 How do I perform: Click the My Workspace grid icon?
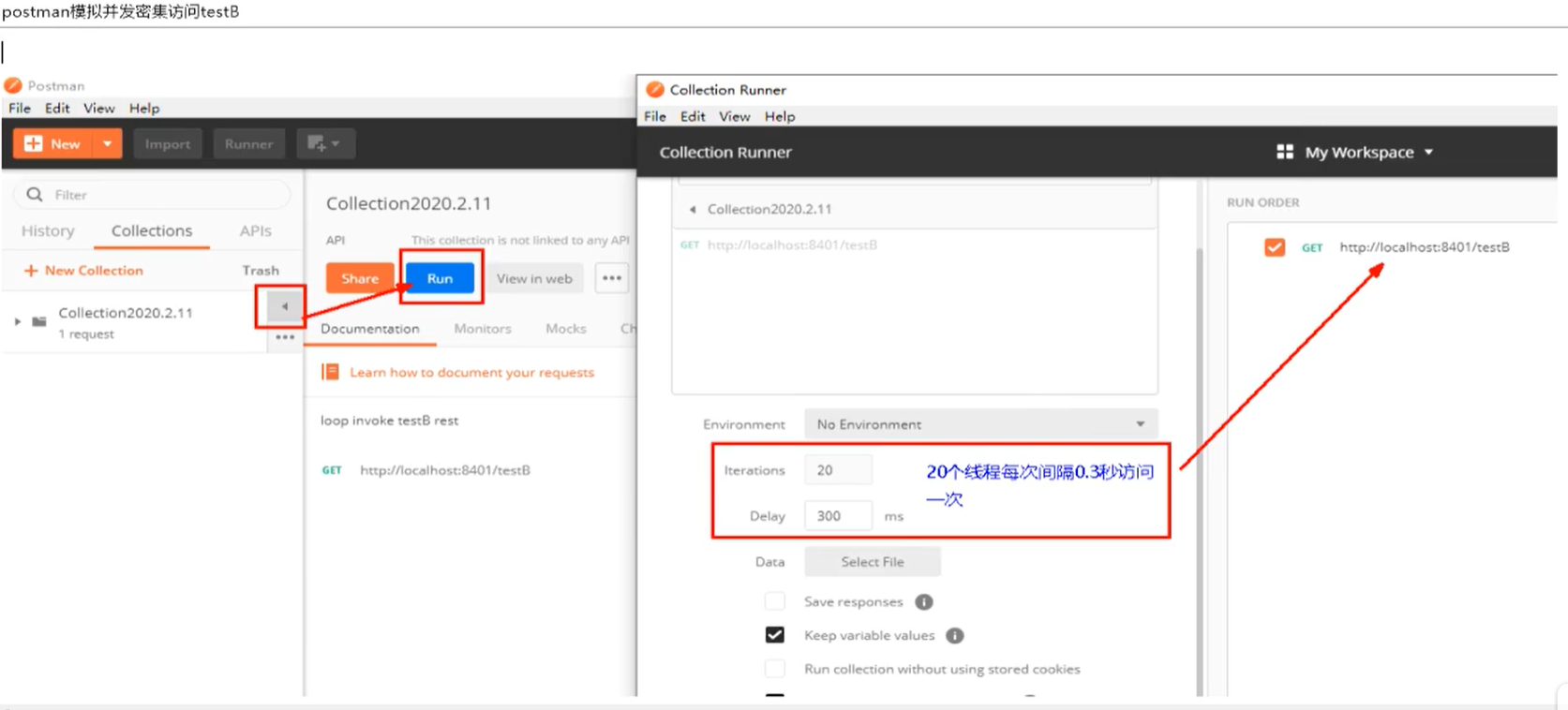(x=1285, y=152)
